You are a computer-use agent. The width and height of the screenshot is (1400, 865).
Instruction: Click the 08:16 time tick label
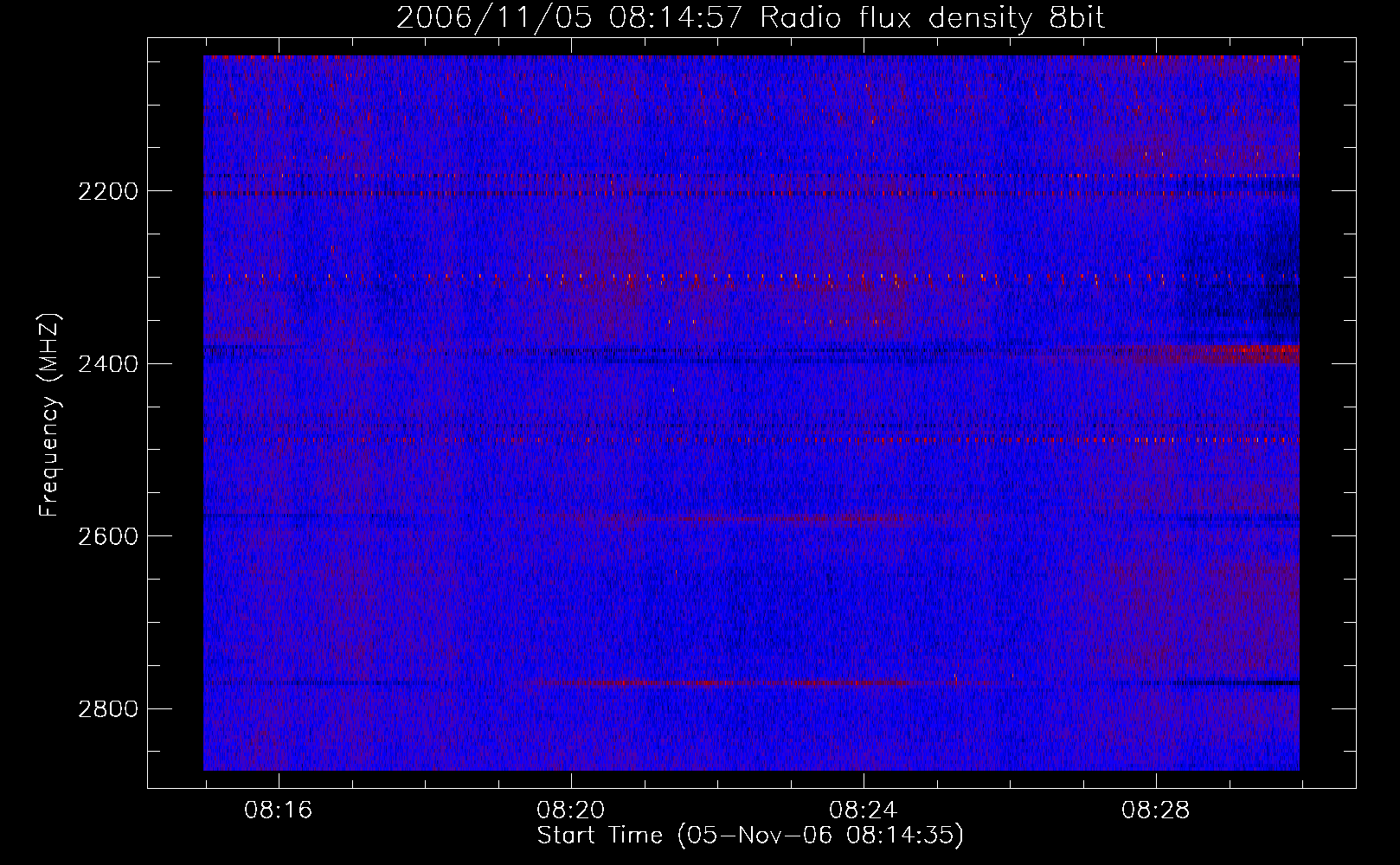[278, 811]
